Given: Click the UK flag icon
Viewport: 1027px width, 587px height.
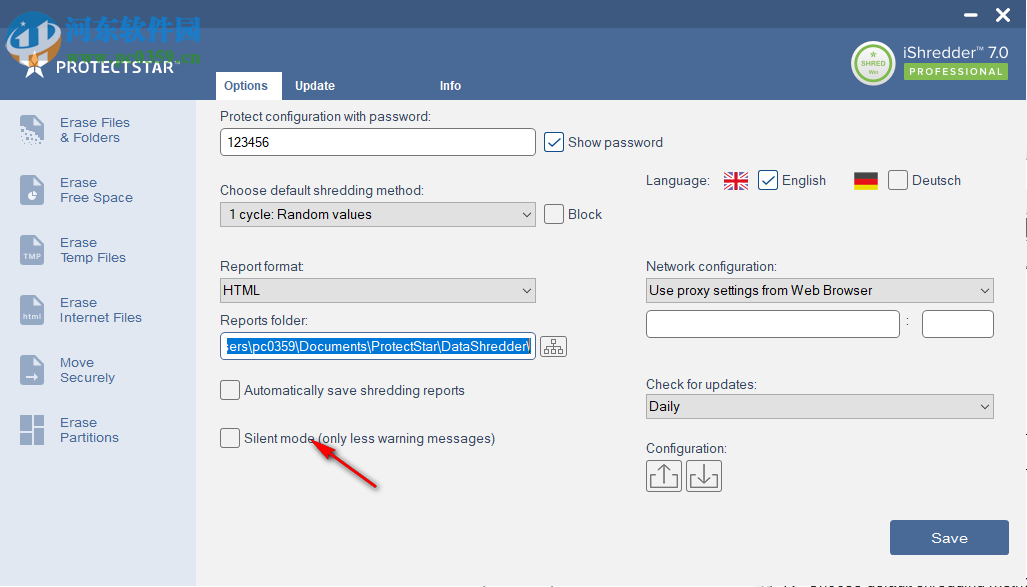Looking at the screenshot, I should (x=736, y=181).
